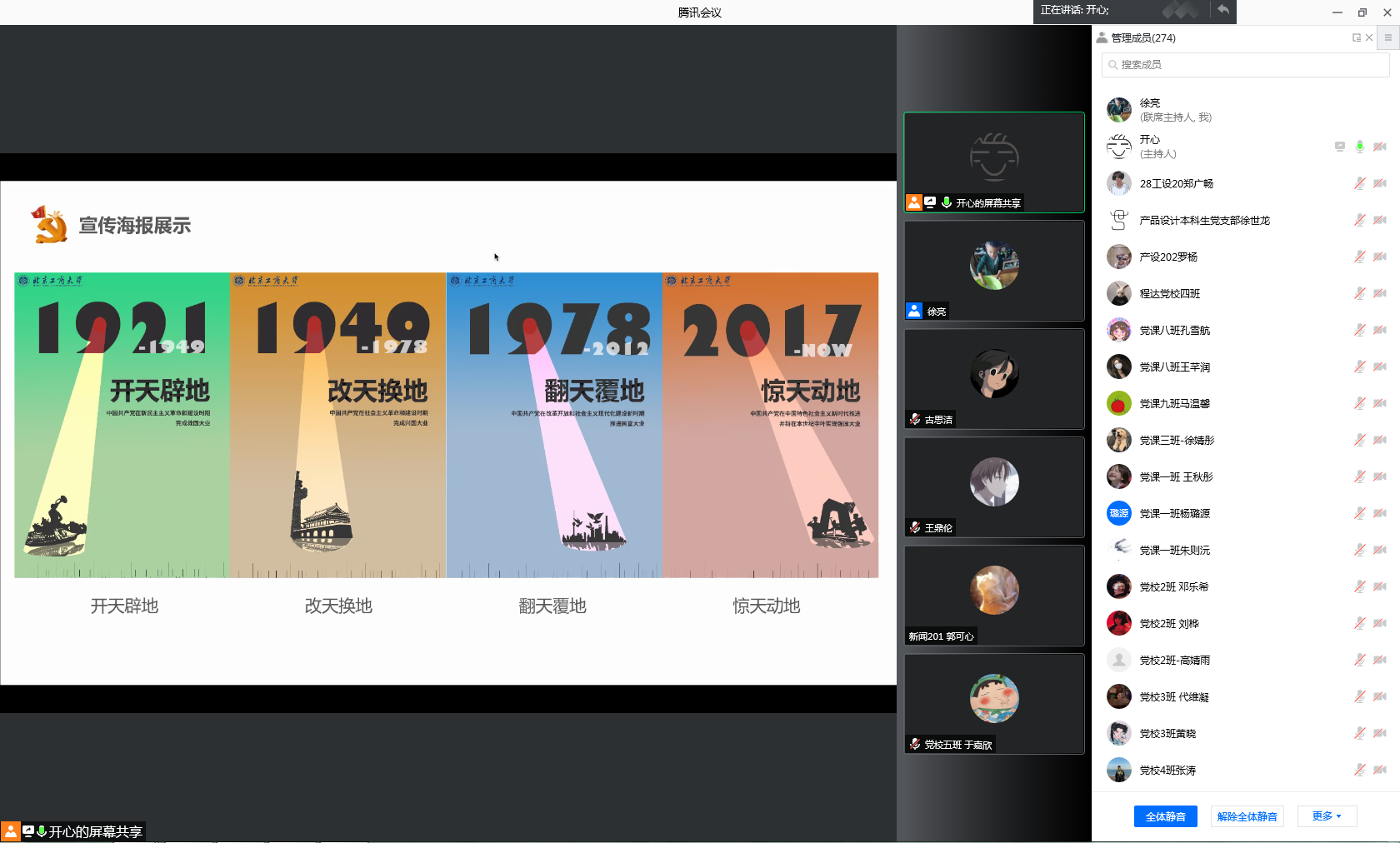Click the screen-share icon beside 开心
1400x843 pixels.
pos(1339,147)
